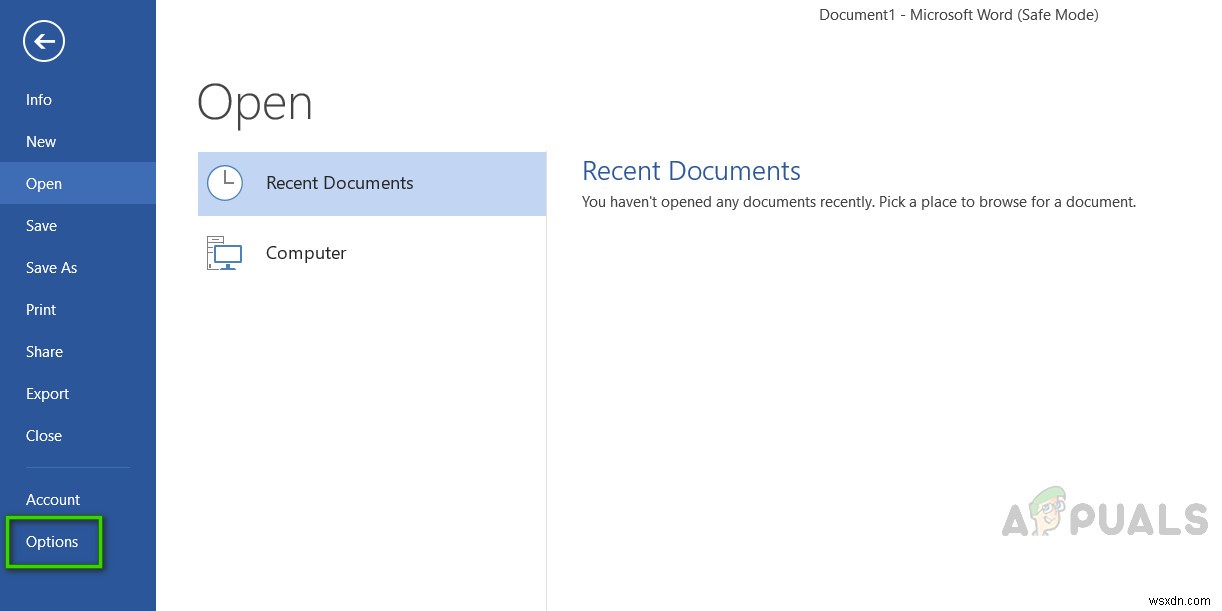Open the Computer monitor icon
Image resolution: width=1222 pixels, height=611 pixels.
point(224,253)
